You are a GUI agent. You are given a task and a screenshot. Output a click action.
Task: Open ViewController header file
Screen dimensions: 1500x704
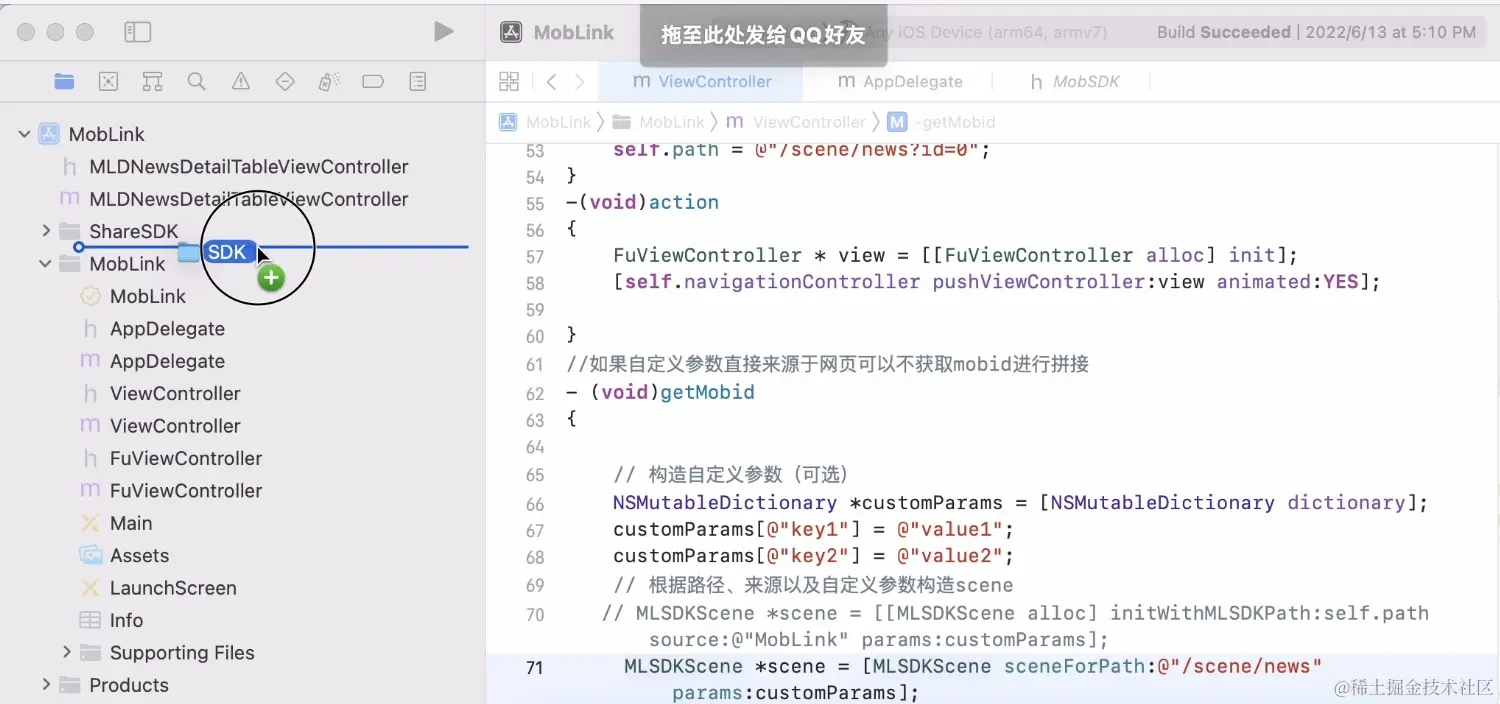click(x=160, y=393)
